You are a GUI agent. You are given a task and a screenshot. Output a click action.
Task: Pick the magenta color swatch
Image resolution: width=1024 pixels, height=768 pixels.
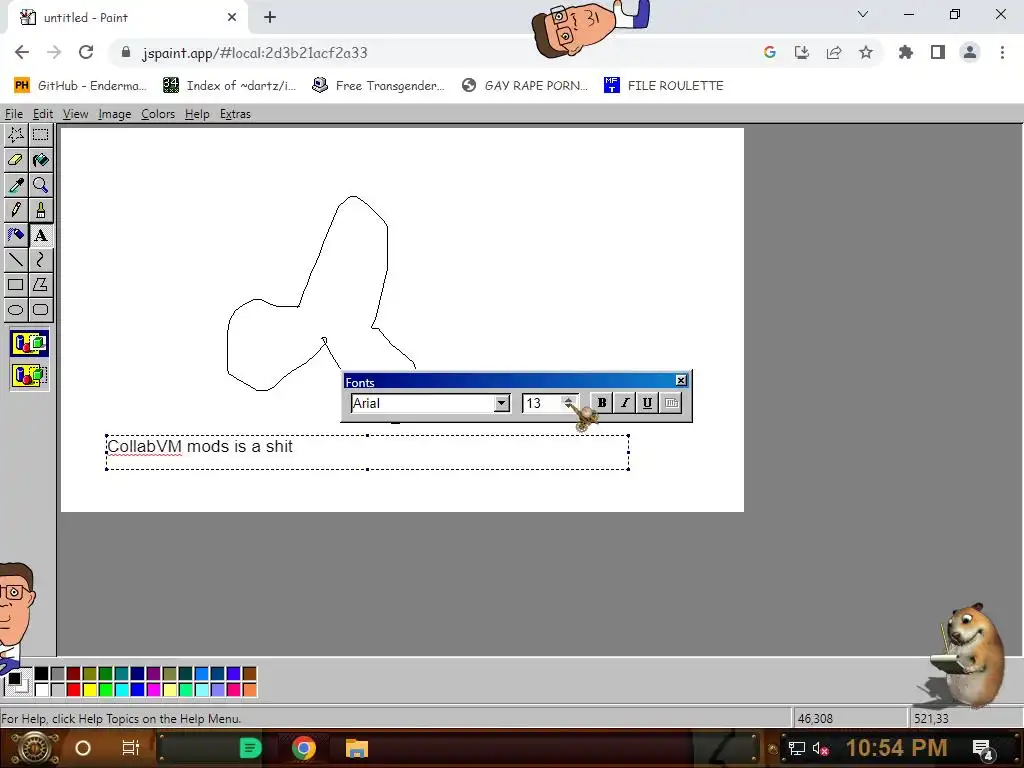[x=153, y=690]
